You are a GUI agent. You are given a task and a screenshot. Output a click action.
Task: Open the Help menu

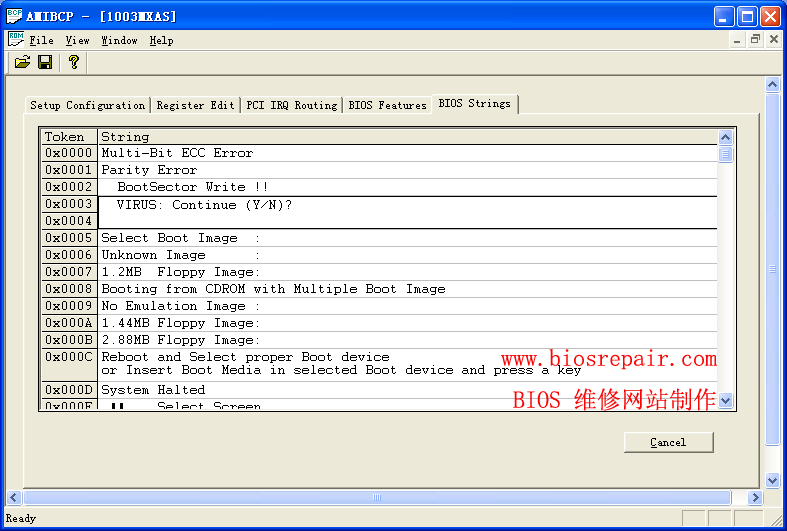[x=161, y=40]
